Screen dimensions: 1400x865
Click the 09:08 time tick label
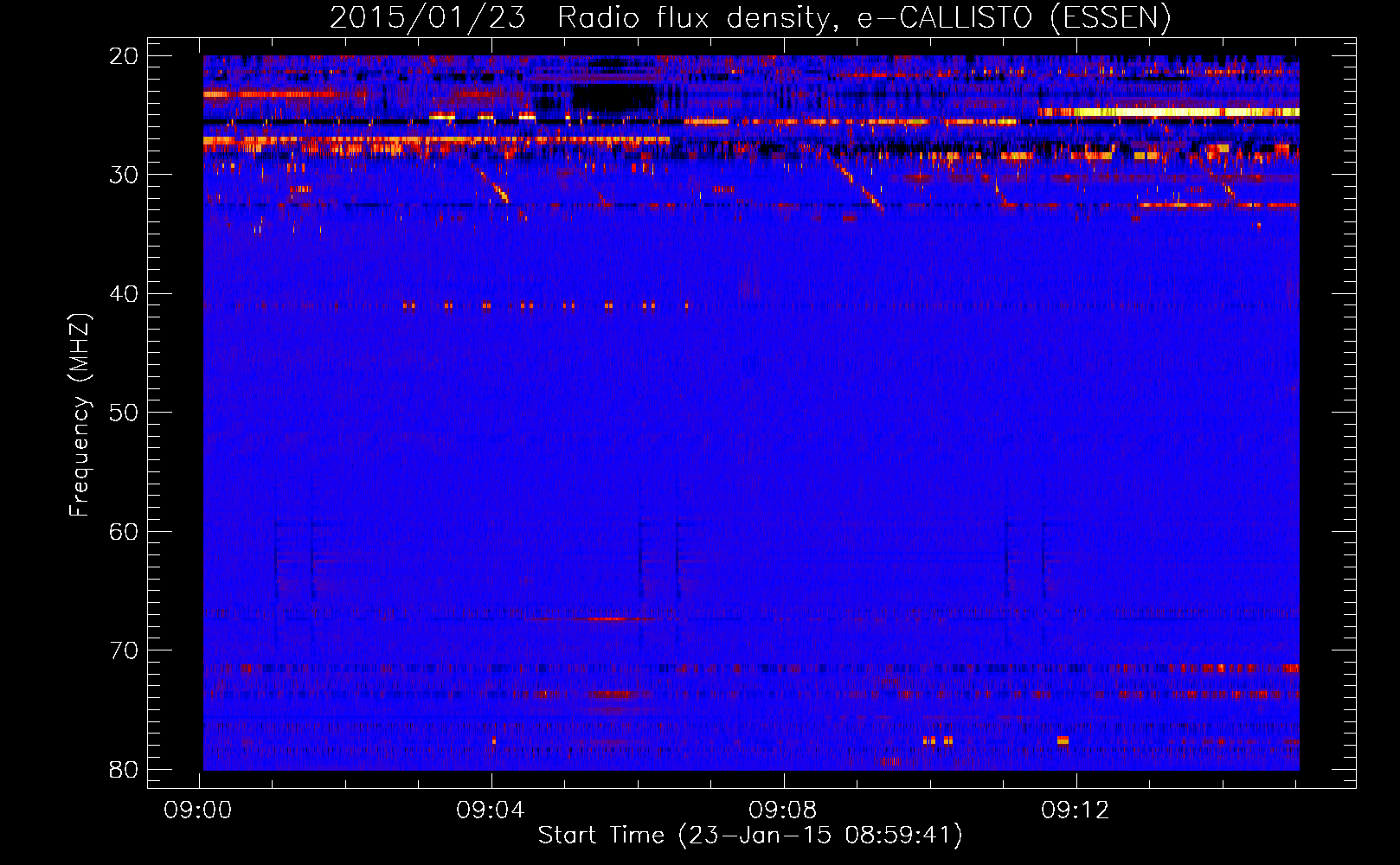click(x=783, y=811)
